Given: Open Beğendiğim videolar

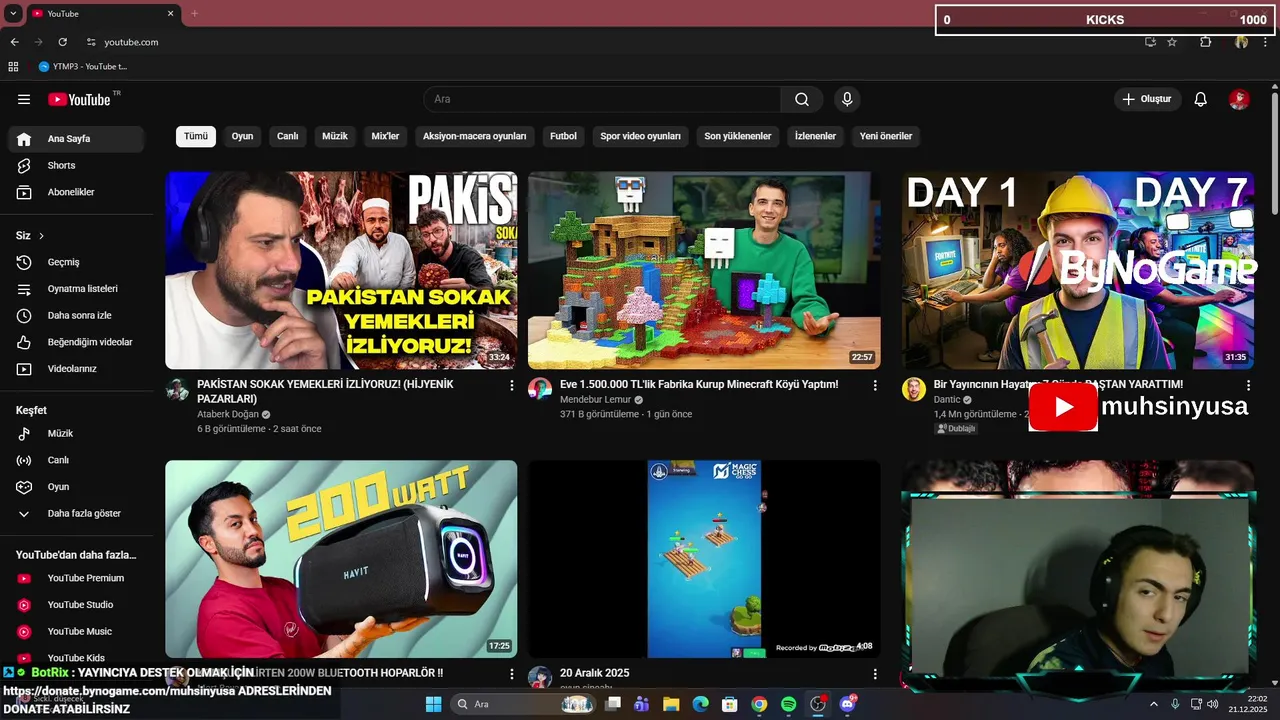Looking at the screenshot, I should tap(76, 342).
